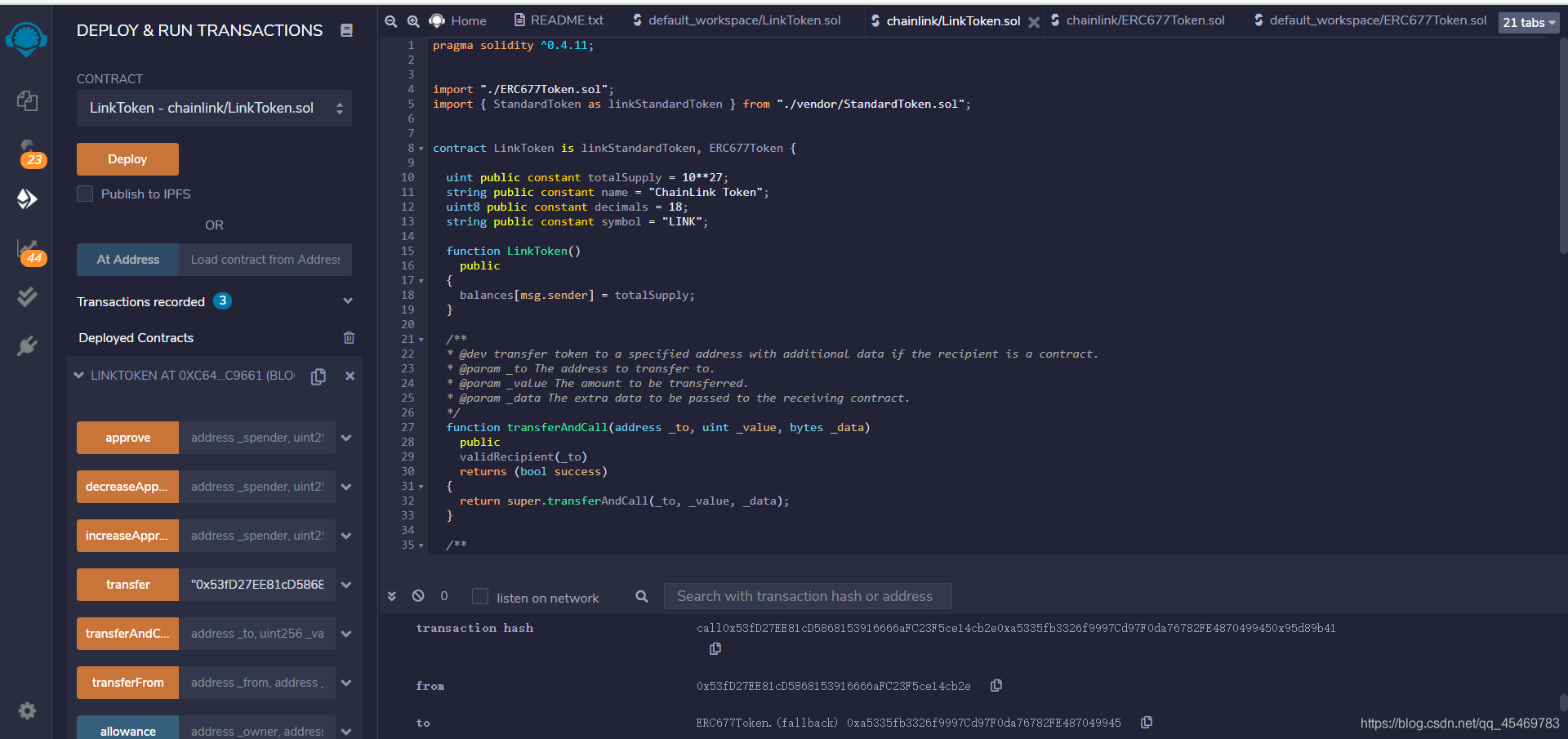Viewport: 1568px width, 739px height.
Task: Clear the terminal console
Action: (418, 596)
